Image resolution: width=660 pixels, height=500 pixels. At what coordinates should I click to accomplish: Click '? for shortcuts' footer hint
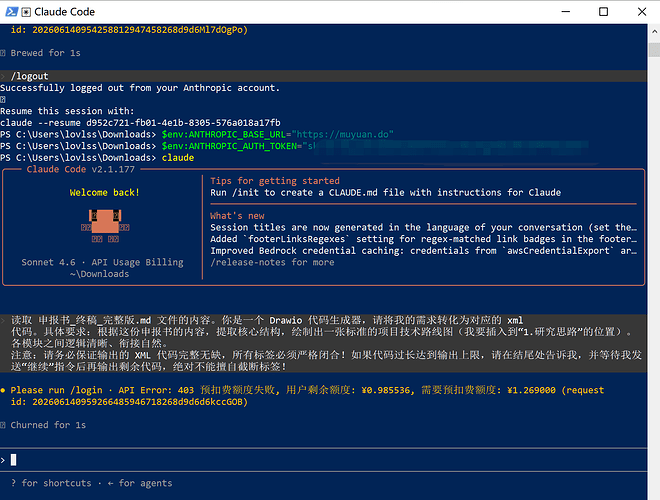51,483
